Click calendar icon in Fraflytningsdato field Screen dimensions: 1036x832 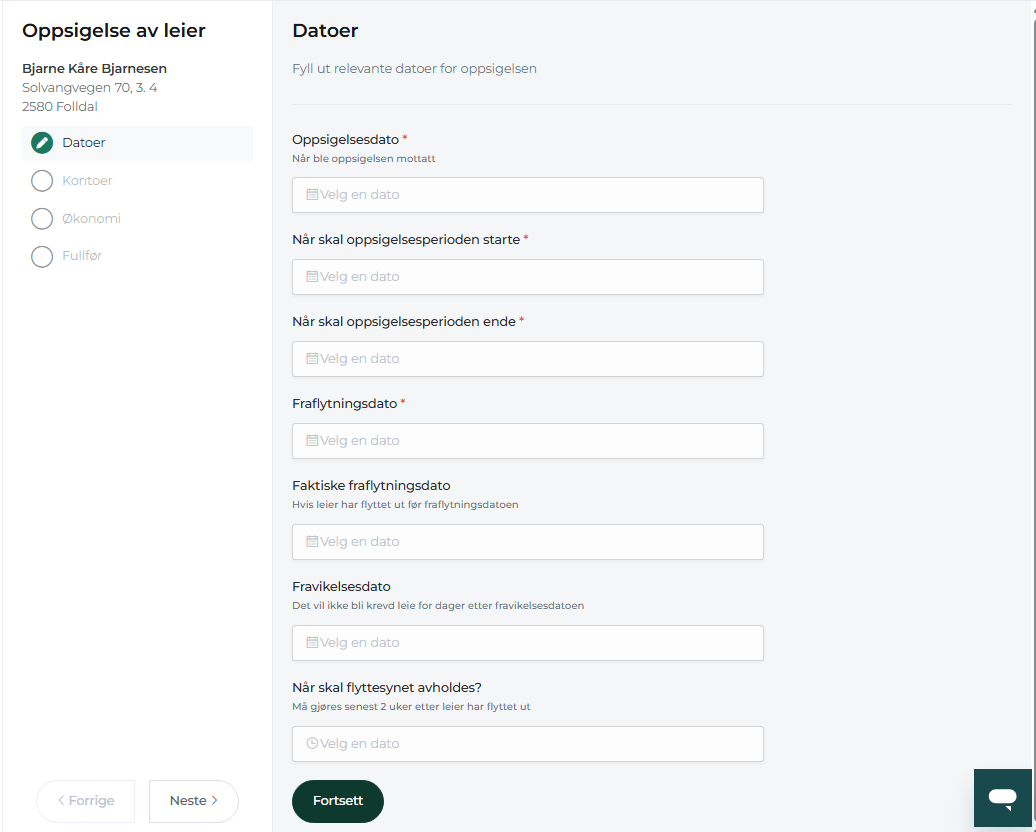coord(312,441)
